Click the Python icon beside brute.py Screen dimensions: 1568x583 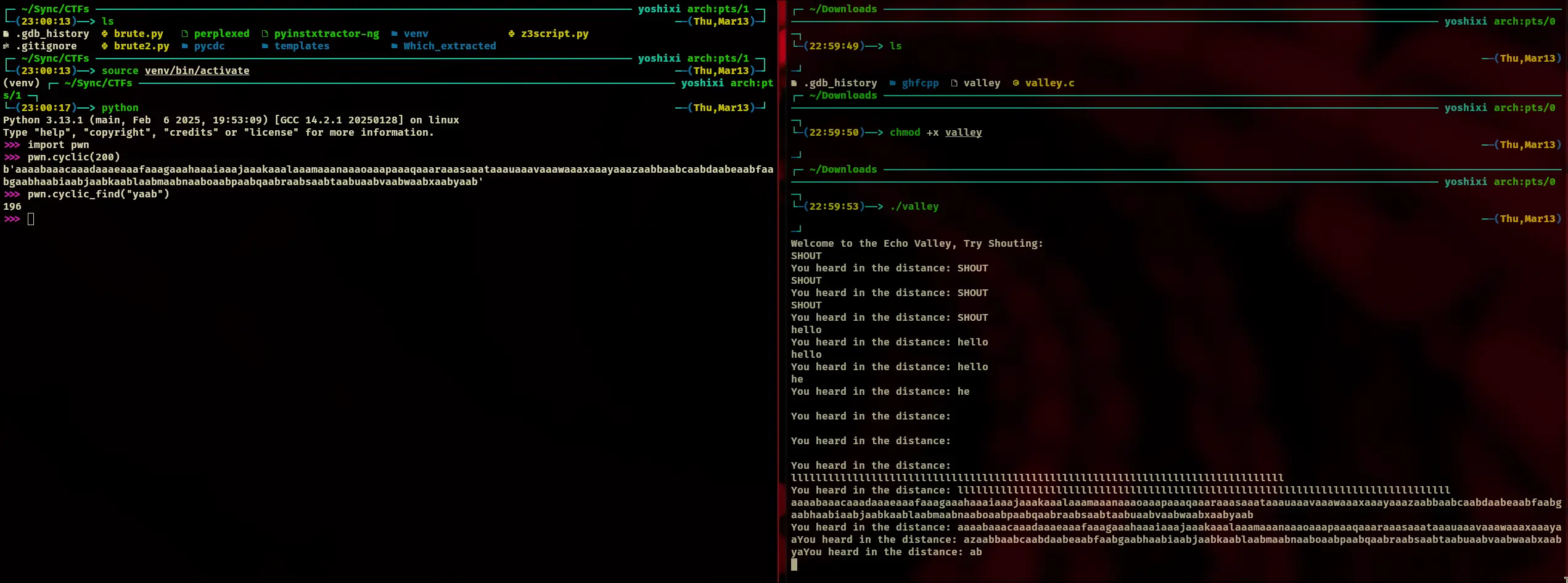[x=105, y=34]
